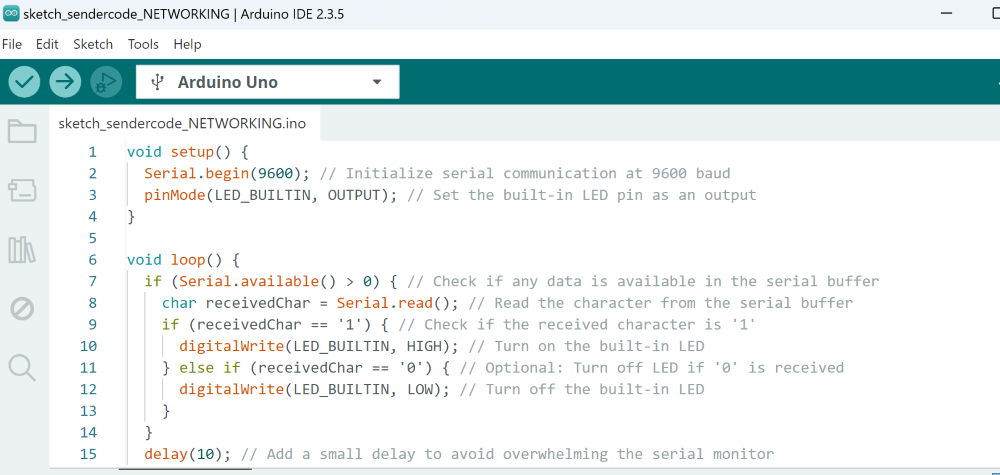This screenshot has width=1000, height=475.
Task: Click 'Serial.available() > 0' condition
Action: (x=276, y=281)
